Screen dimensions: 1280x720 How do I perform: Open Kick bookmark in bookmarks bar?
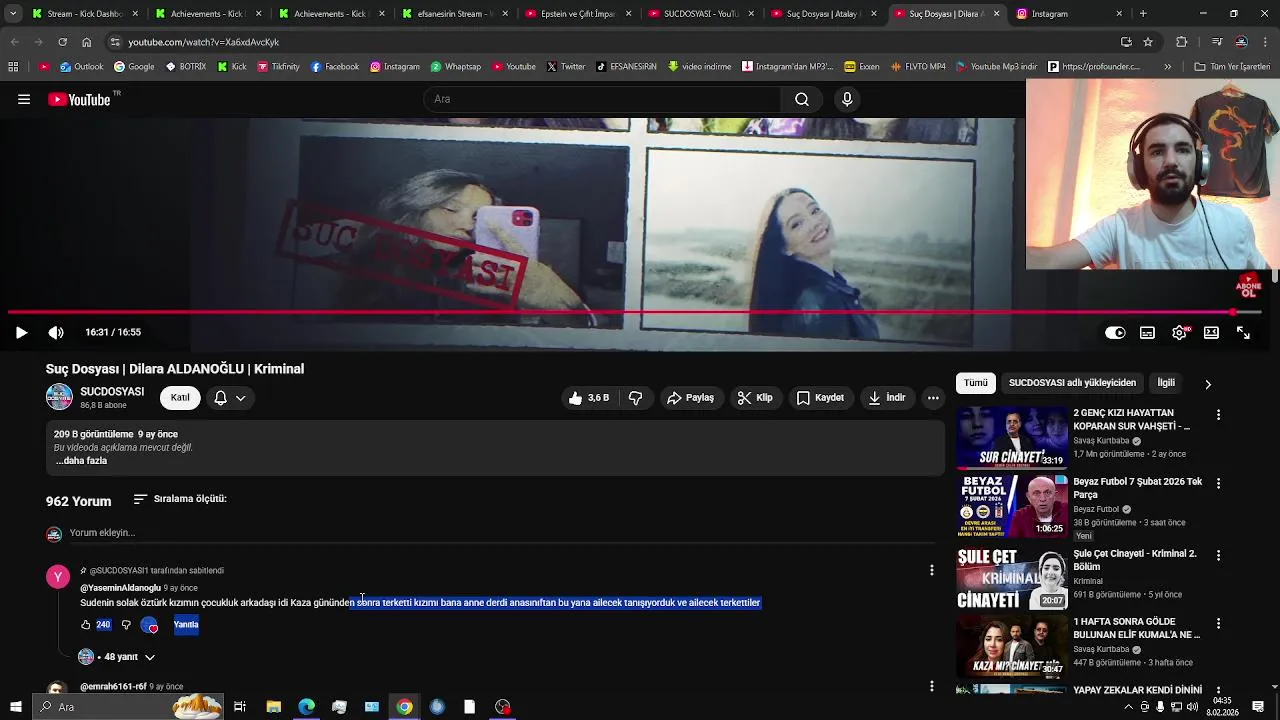[231, 67]
